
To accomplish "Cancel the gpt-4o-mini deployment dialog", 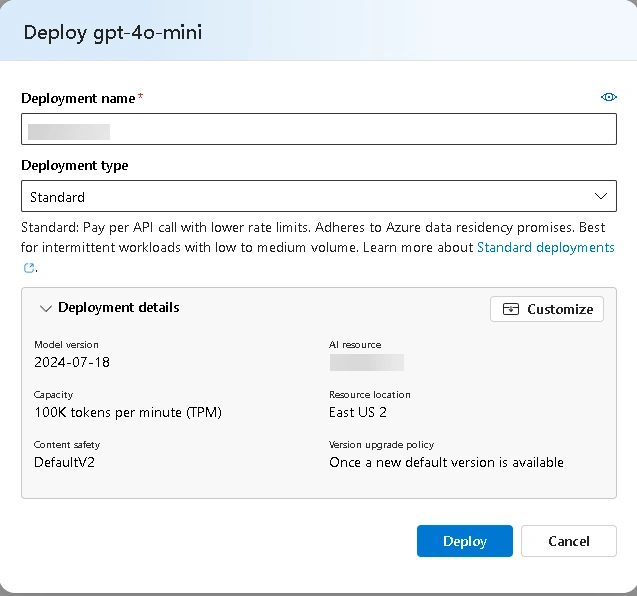I will point(569,541).
